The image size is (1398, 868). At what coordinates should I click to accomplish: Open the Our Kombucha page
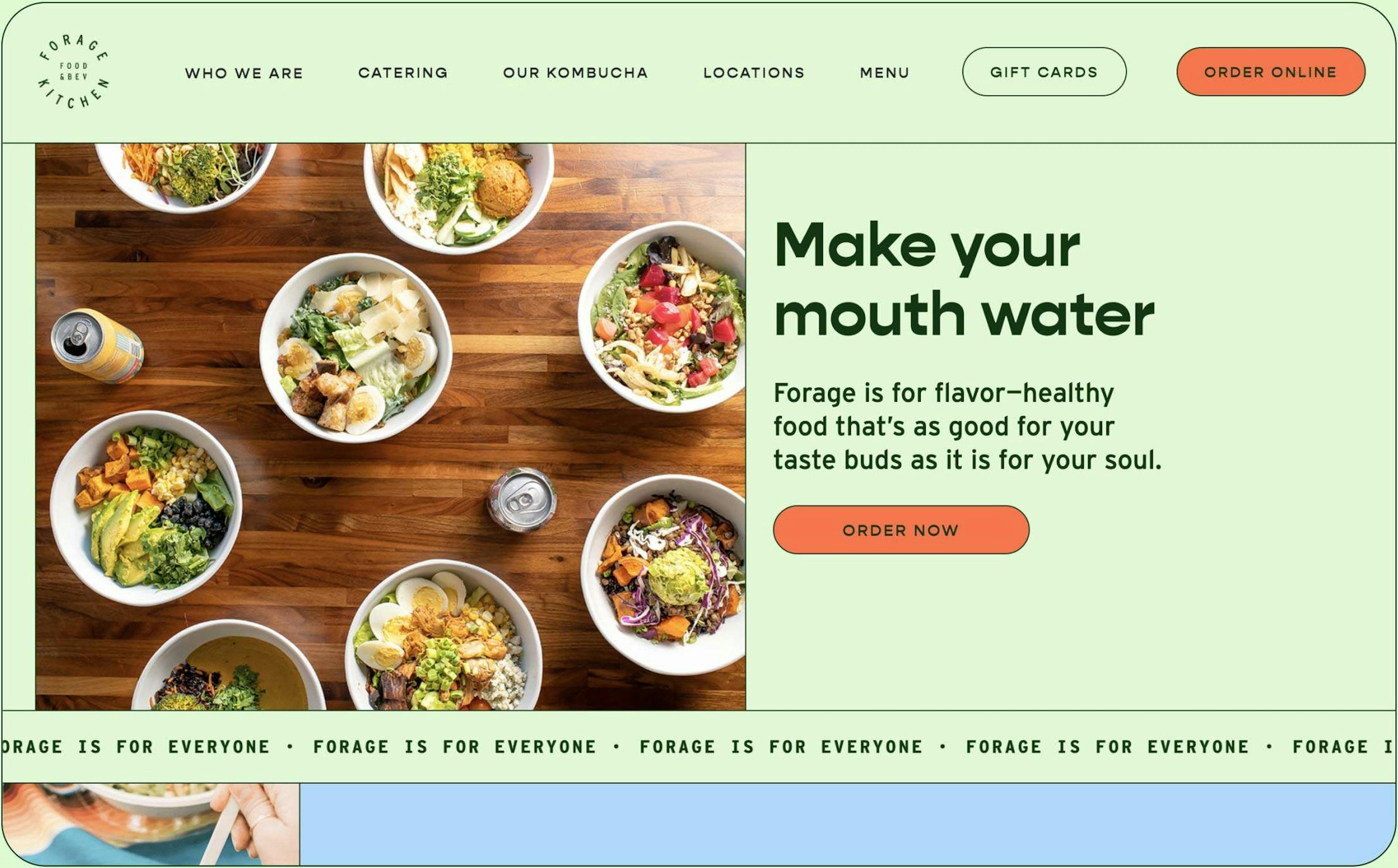(575, 72)
